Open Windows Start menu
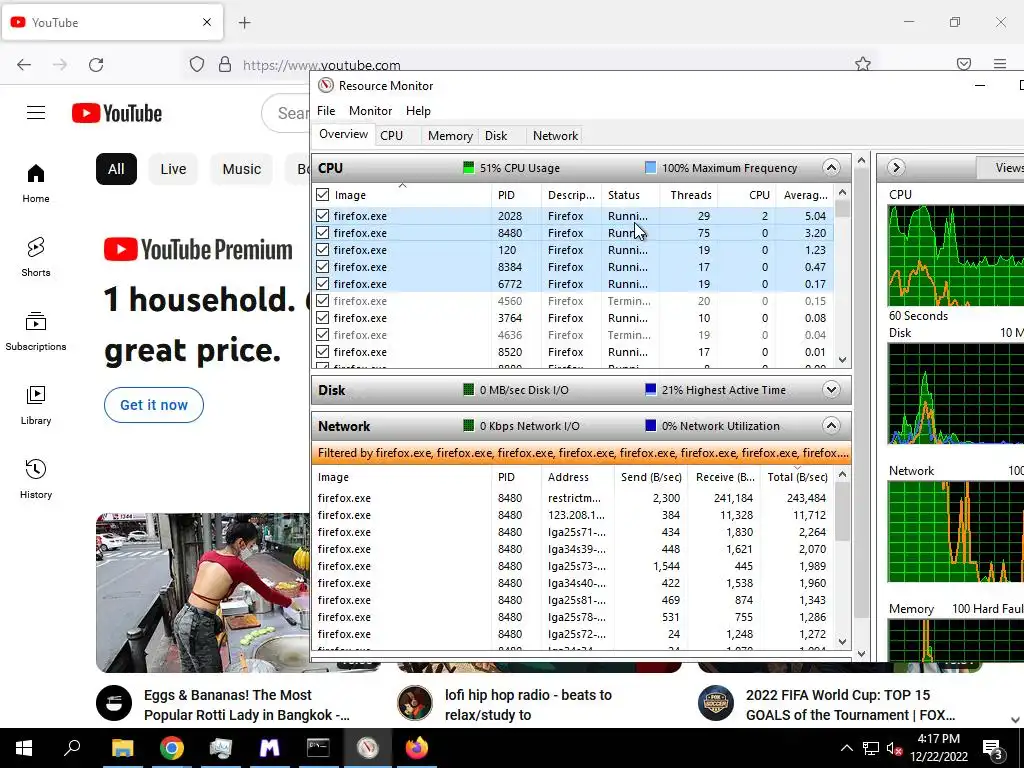 24,748
